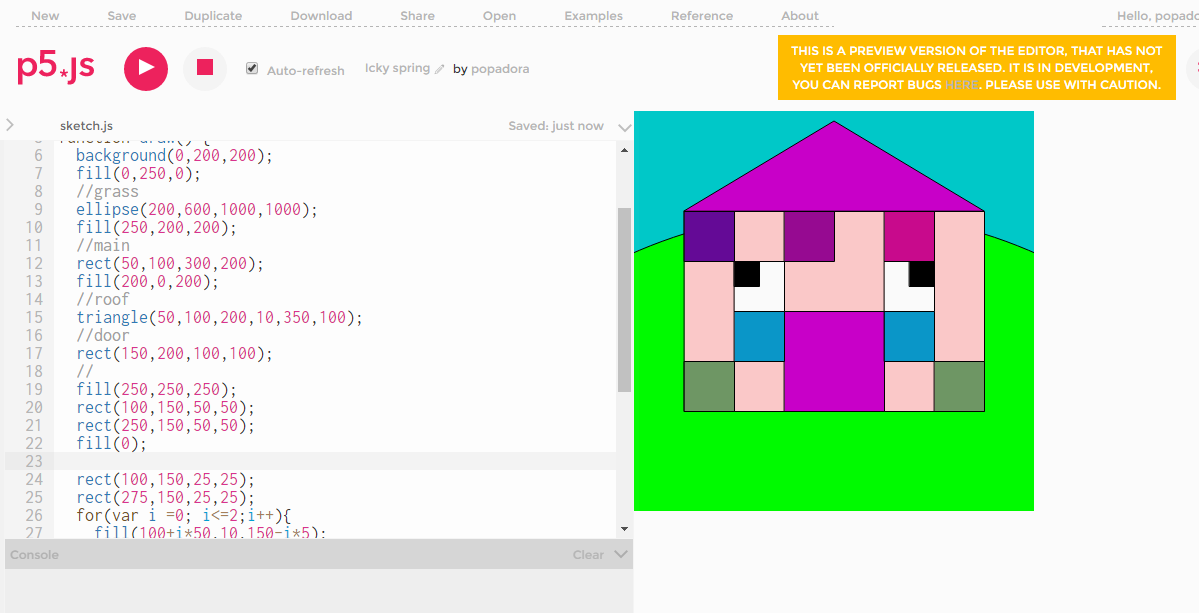Click the p5.js logo
The width and height of the screenshot is (1199, 613).
coord(56,67)
